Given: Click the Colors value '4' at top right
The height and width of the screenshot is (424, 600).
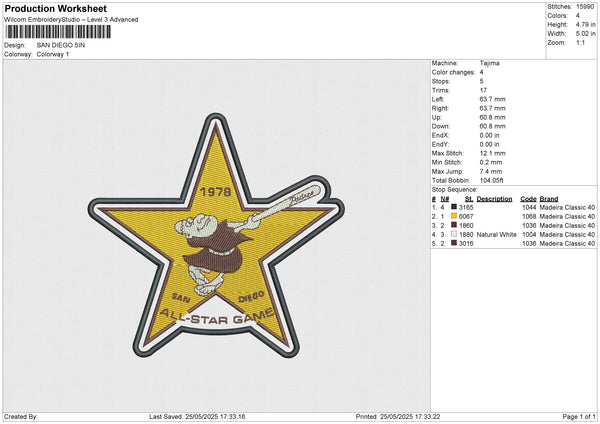Looking at the screenshot, I should [578, 16].
